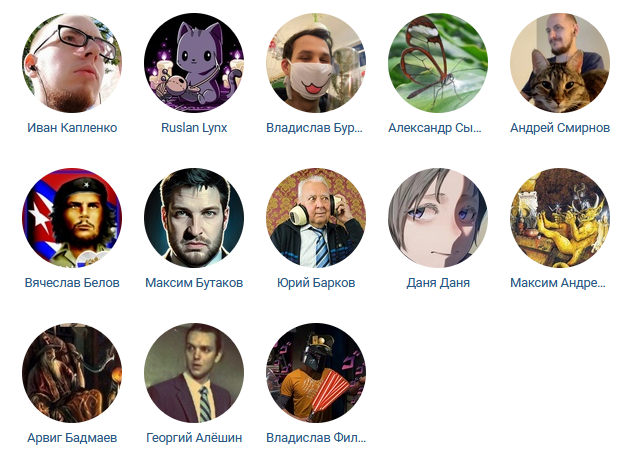Image resolution: width=627 pixels, height=464 pixels.
Task: Open Иван Капленко's profile picture
Action: coord(72,63)
